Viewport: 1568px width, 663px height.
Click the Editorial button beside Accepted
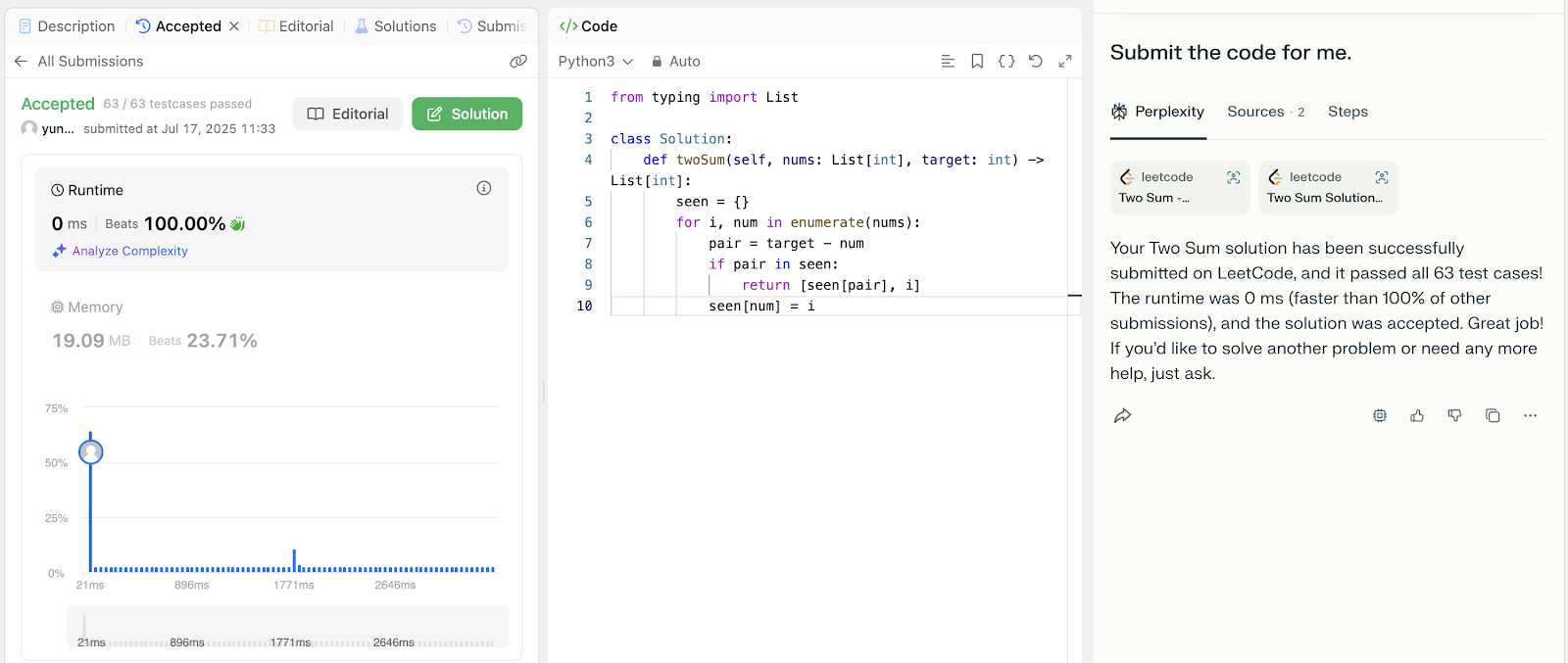(x=348, y=114)
